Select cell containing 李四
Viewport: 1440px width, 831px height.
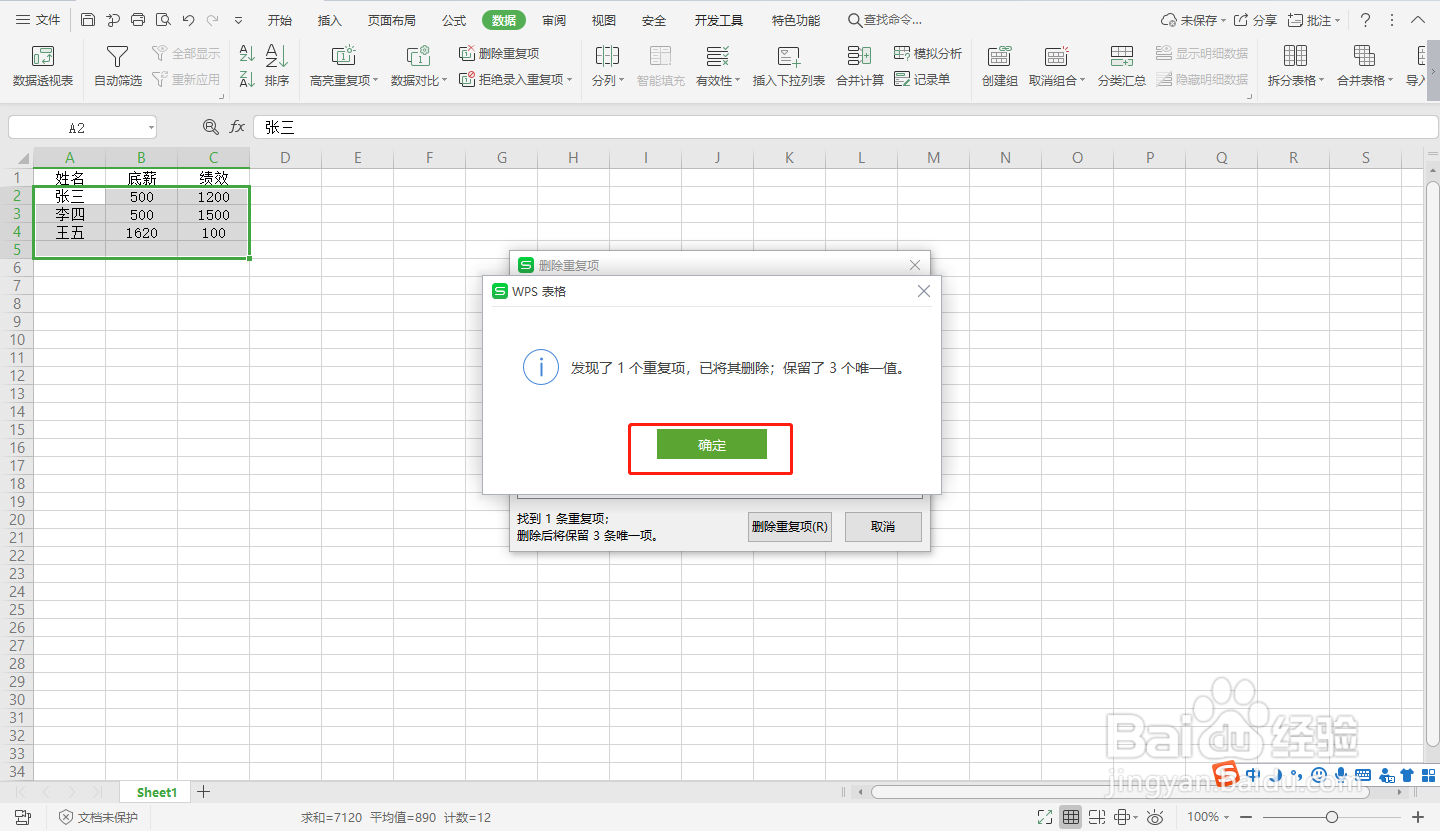tap(70, 215)
